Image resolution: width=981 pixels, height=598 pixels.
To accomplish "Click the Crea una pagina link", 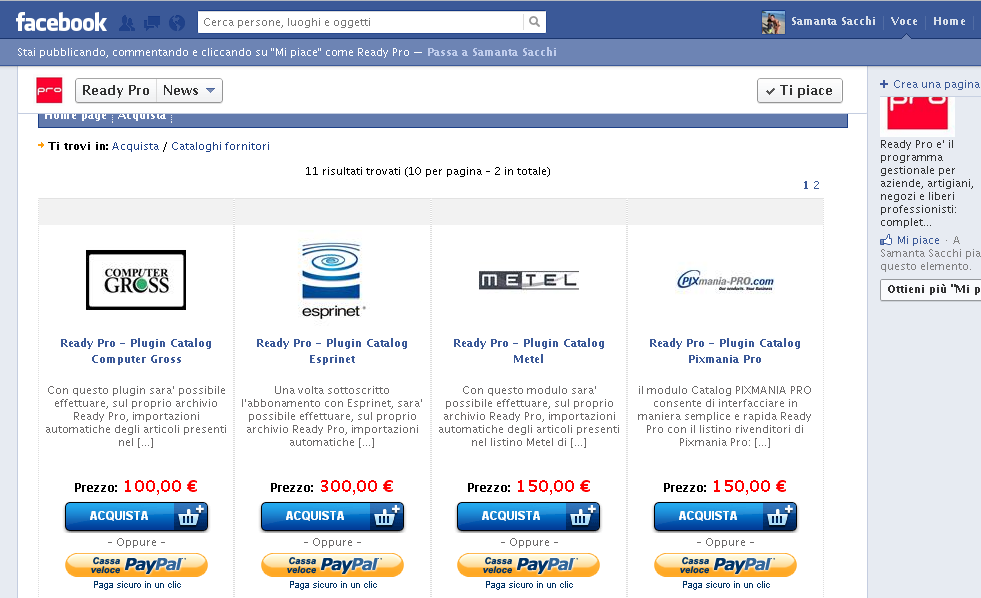I will pyautogui.click(x=937, y=84).
